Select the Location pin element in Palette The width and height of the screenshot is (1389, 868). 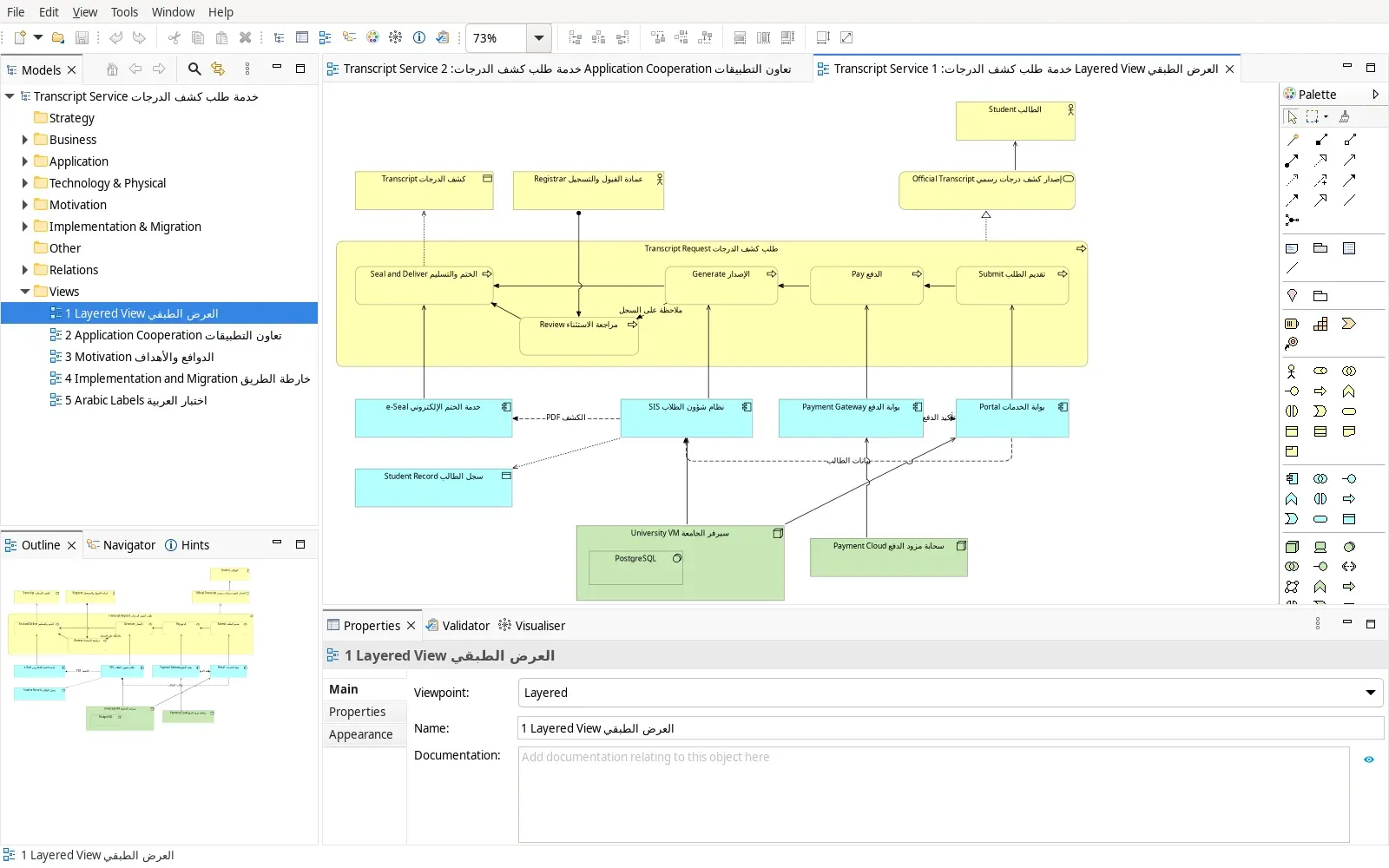pos(1292,296)
